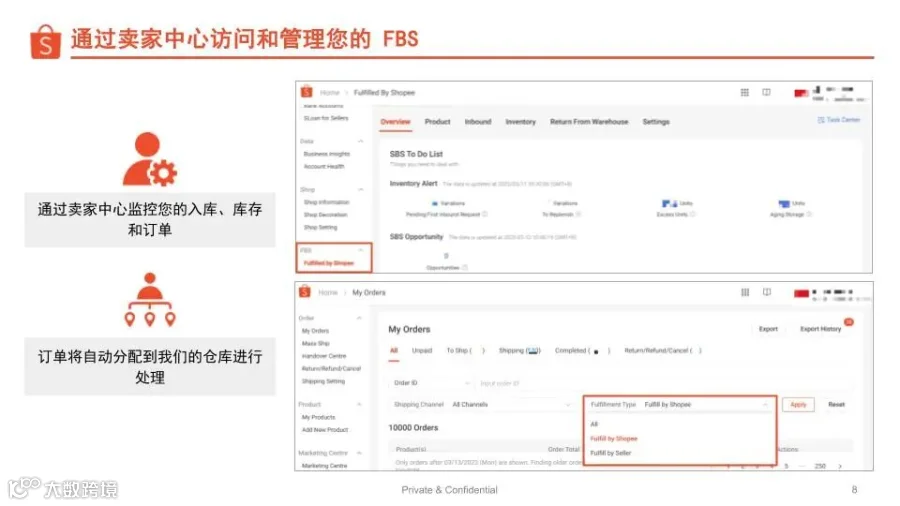
Task: Click Home breadcrumb in My Orders header
Action: pos(328,293)
